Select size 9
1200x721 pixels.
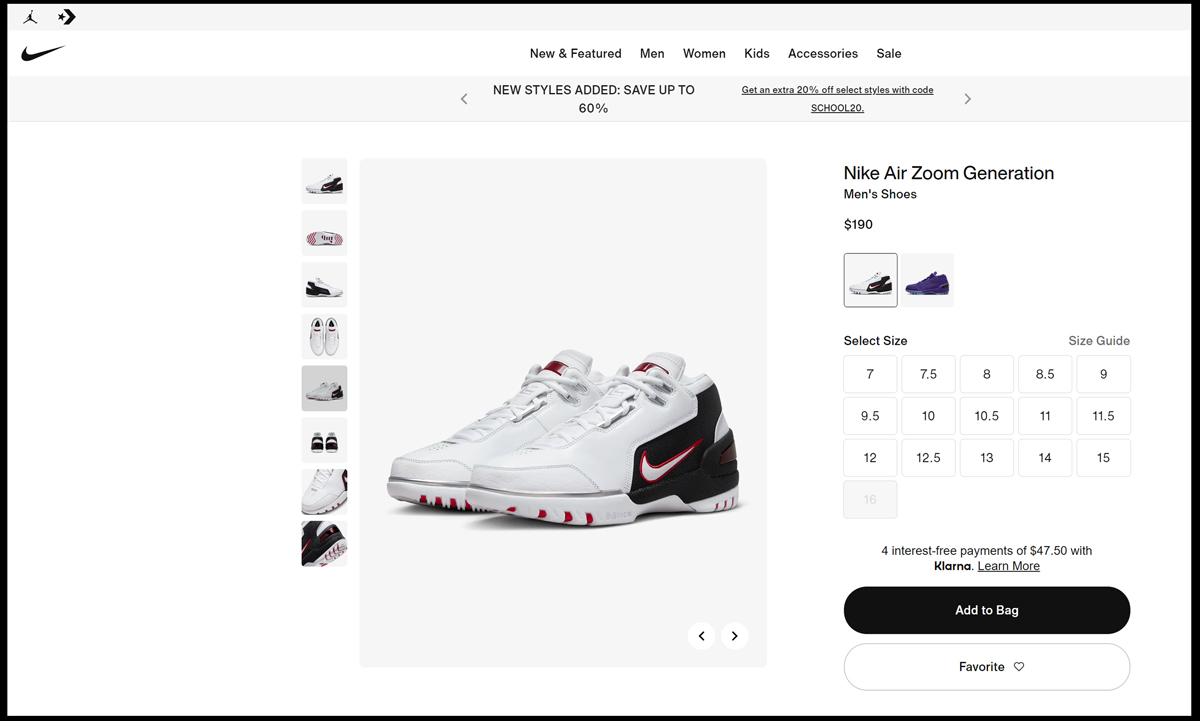click(x=1104, y=374)
